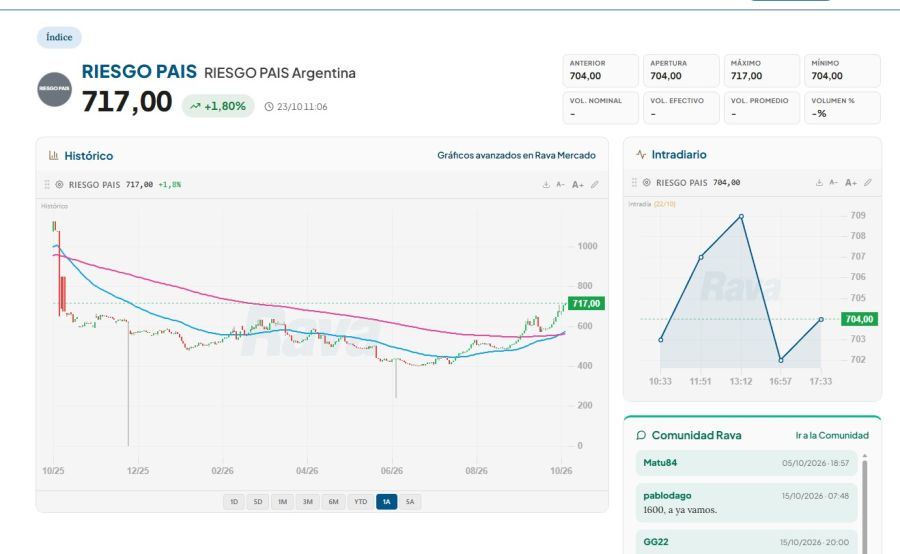Open the Ir a la Comunidad link

[x=832, y=435]
